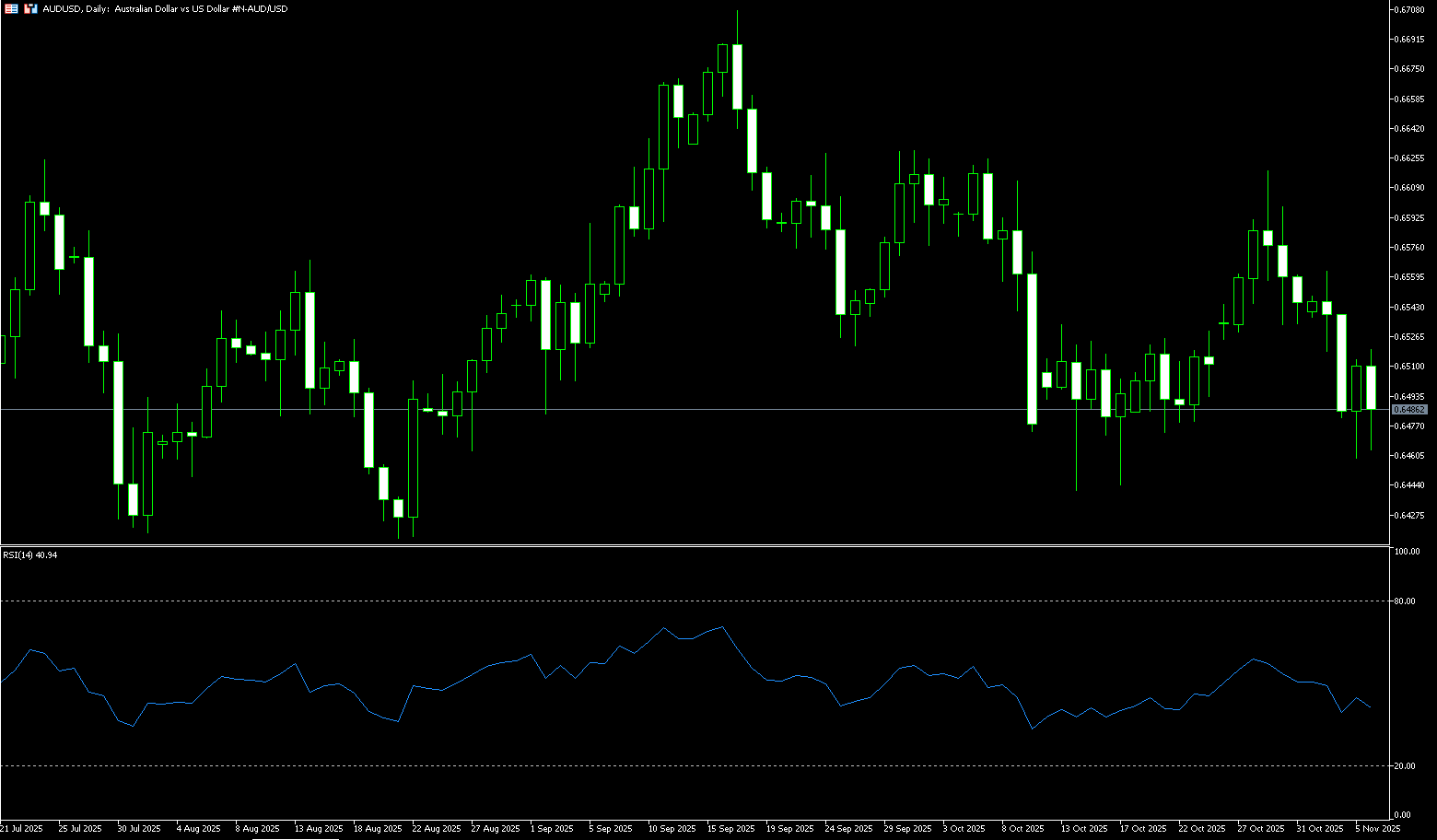Viewport: 1437px width, 840px height.
Task: Toggle the One Click Trading panel icon
Action: 30,8
